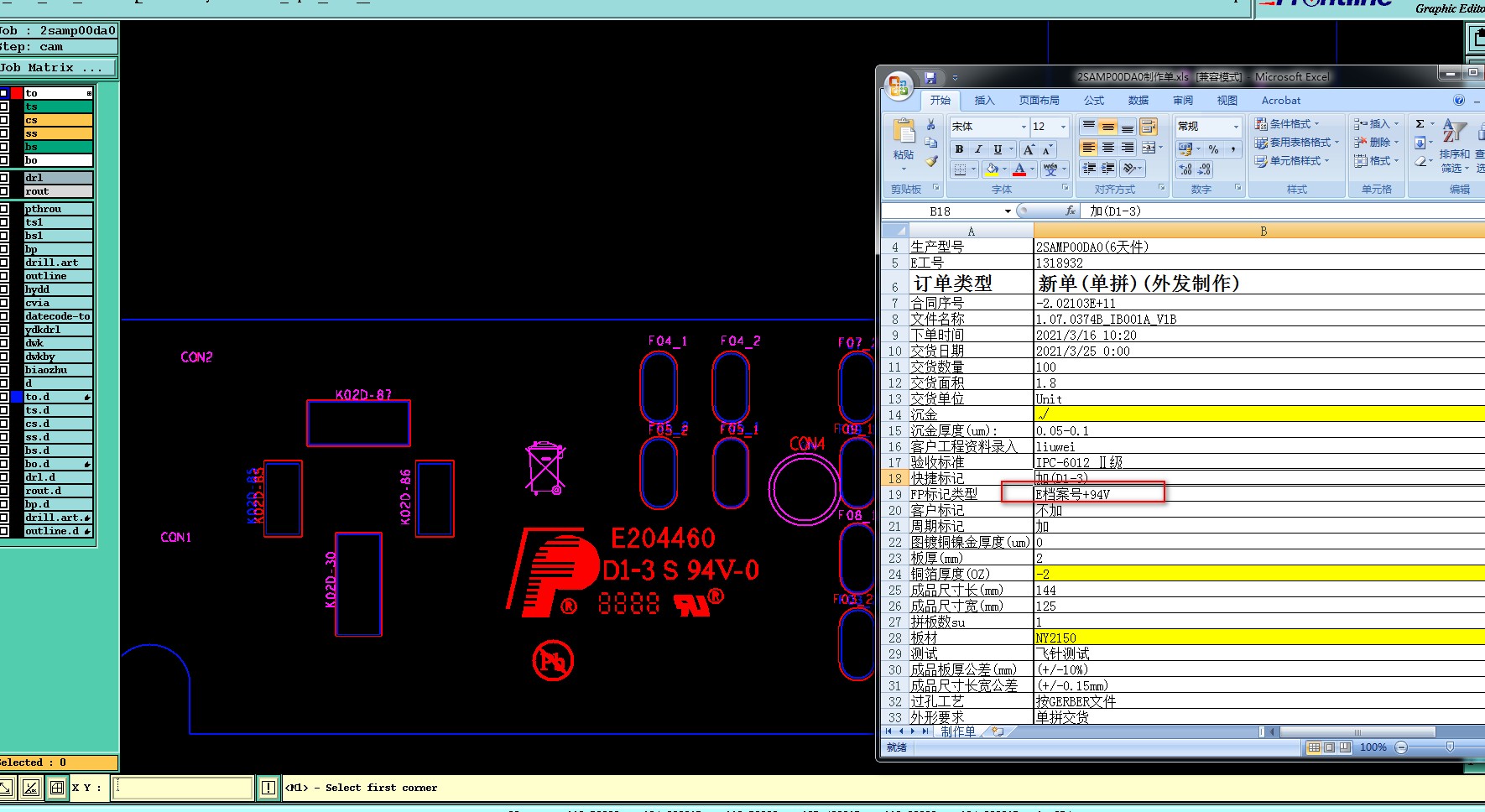Click the X Y coordinate input field
Screen dimensions: 1485x812
pos(182,788)
